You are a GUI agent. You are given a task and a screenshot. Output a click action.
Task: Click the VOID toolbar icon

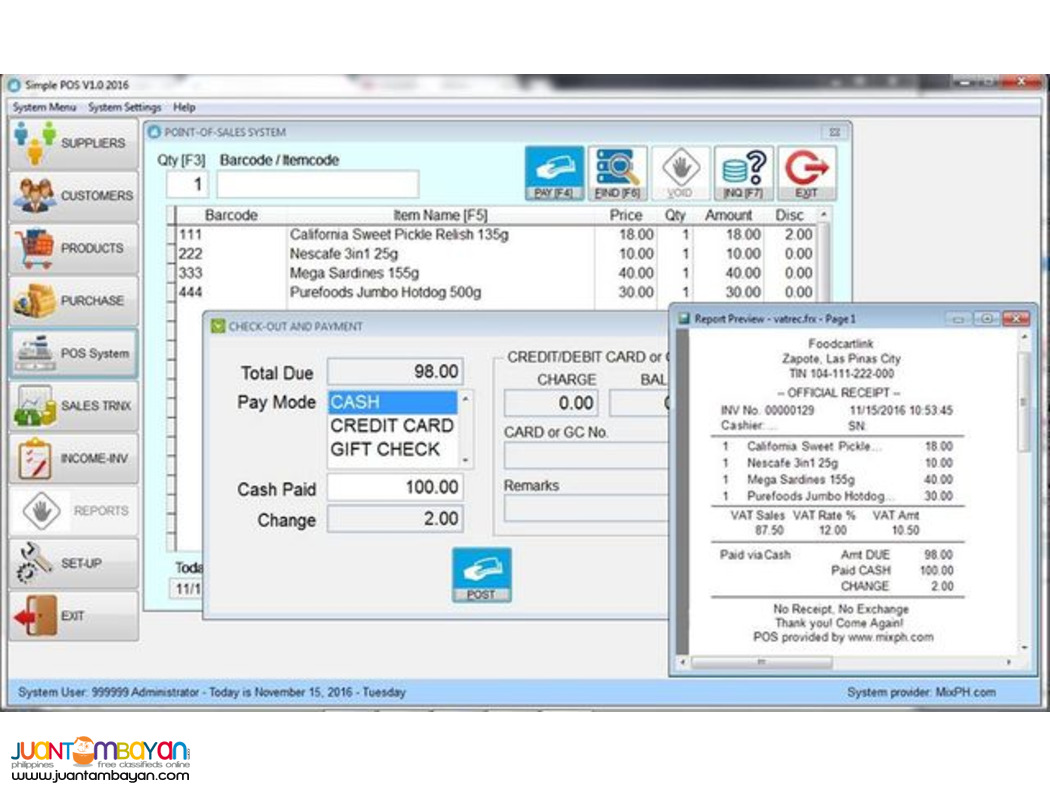click(680, 173)
